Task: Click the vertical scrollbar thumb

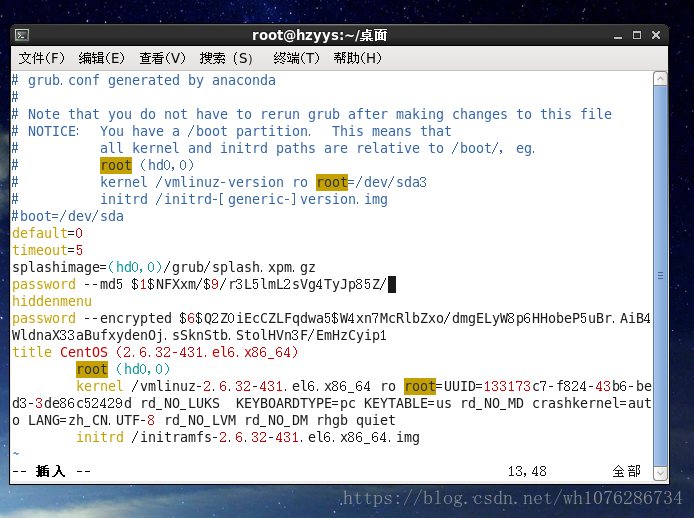Action: pyautogui.click(x=660, y=276)
